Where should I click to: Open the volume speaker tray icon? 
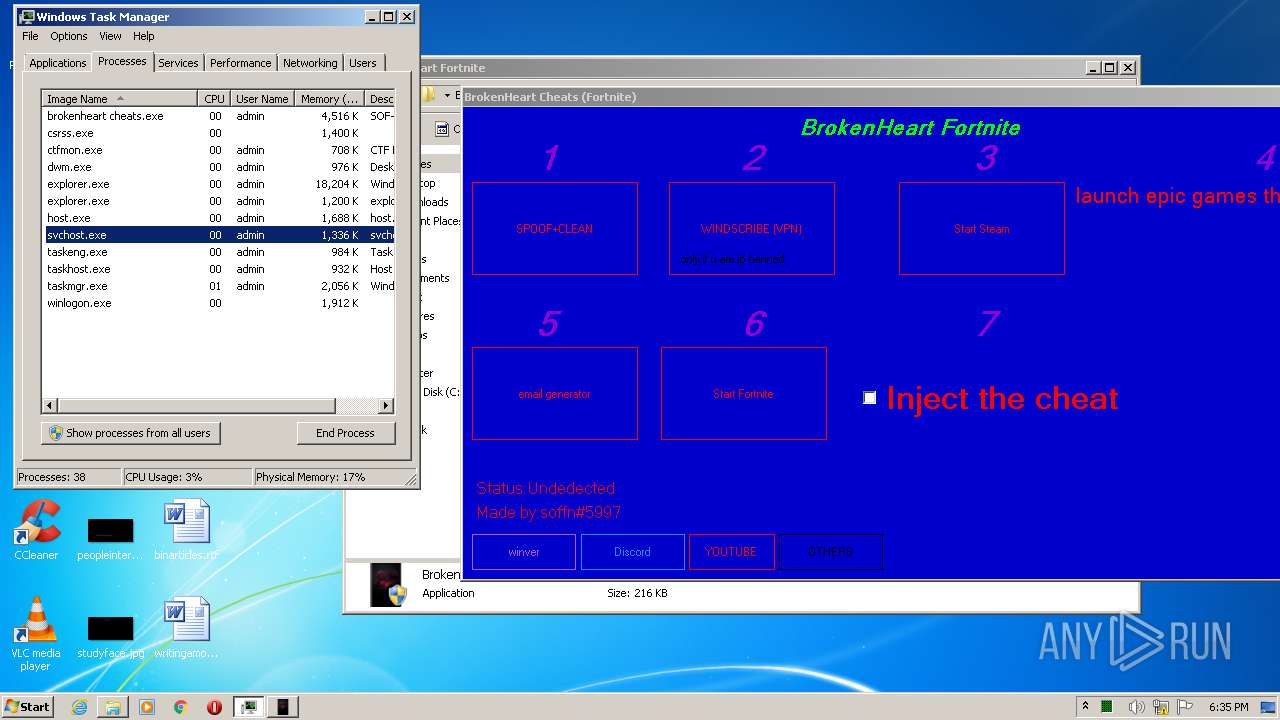click(1137, 707)
